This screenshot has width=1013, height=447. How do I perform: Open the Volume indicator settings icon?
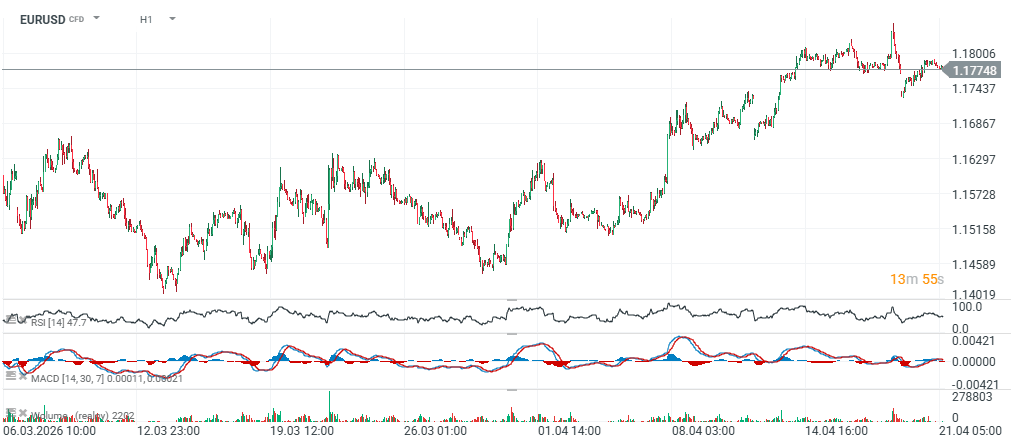9,413
